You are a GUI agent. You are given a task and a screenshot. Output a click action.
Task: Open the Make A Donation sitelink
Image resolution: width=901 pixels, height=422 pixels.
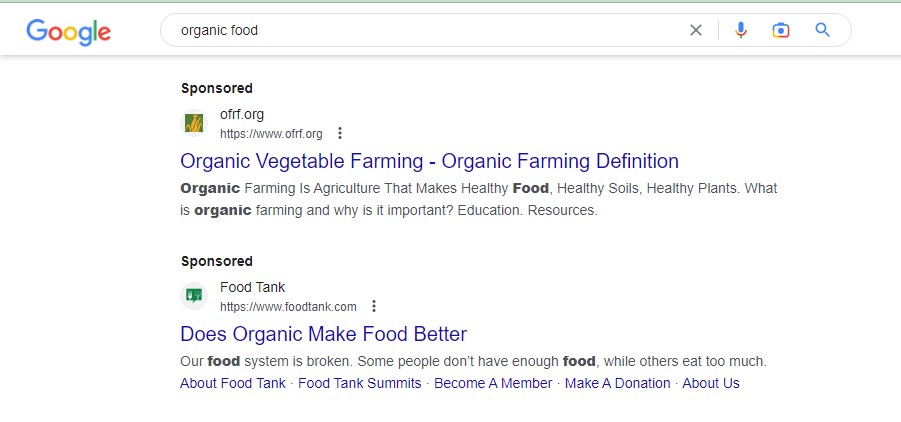(x=618, y=383)
